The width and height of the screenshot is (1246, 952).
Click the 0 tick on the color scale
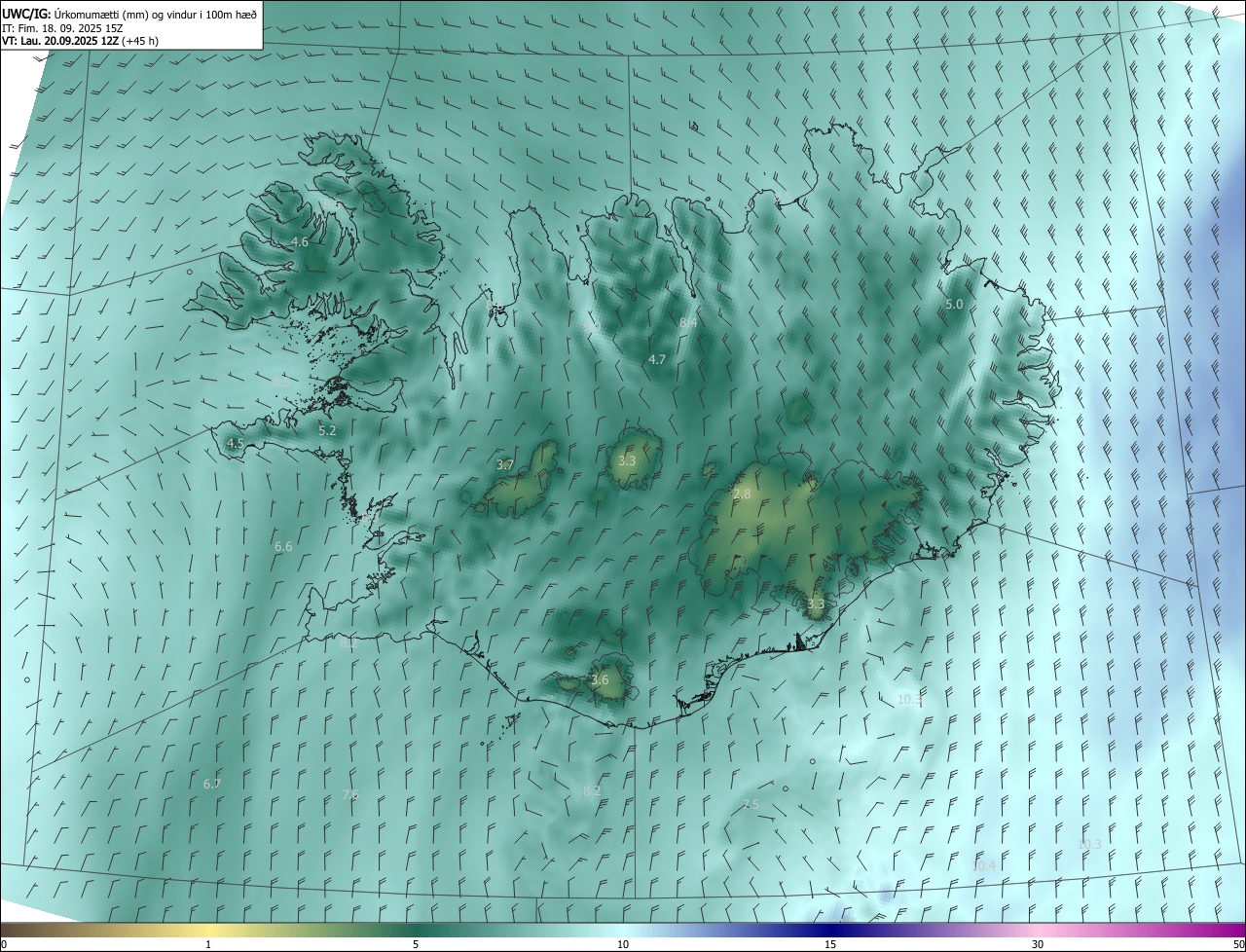point(4,944)
